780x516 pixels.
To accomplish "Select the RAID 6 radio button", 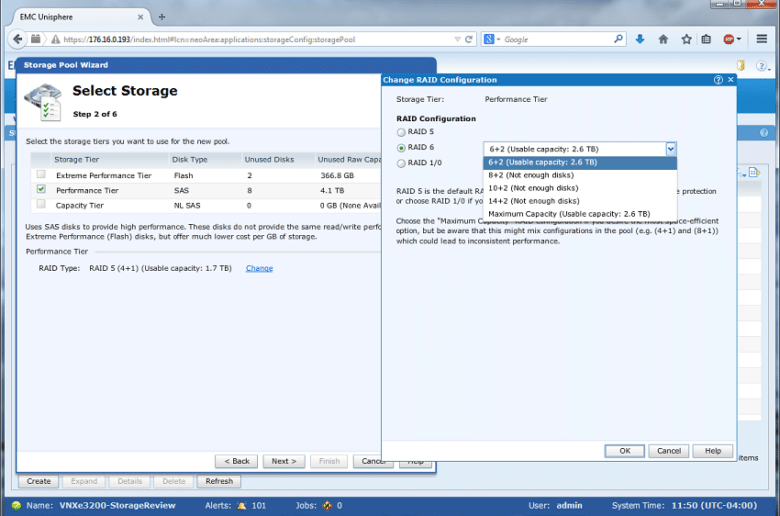I will 401,148.
